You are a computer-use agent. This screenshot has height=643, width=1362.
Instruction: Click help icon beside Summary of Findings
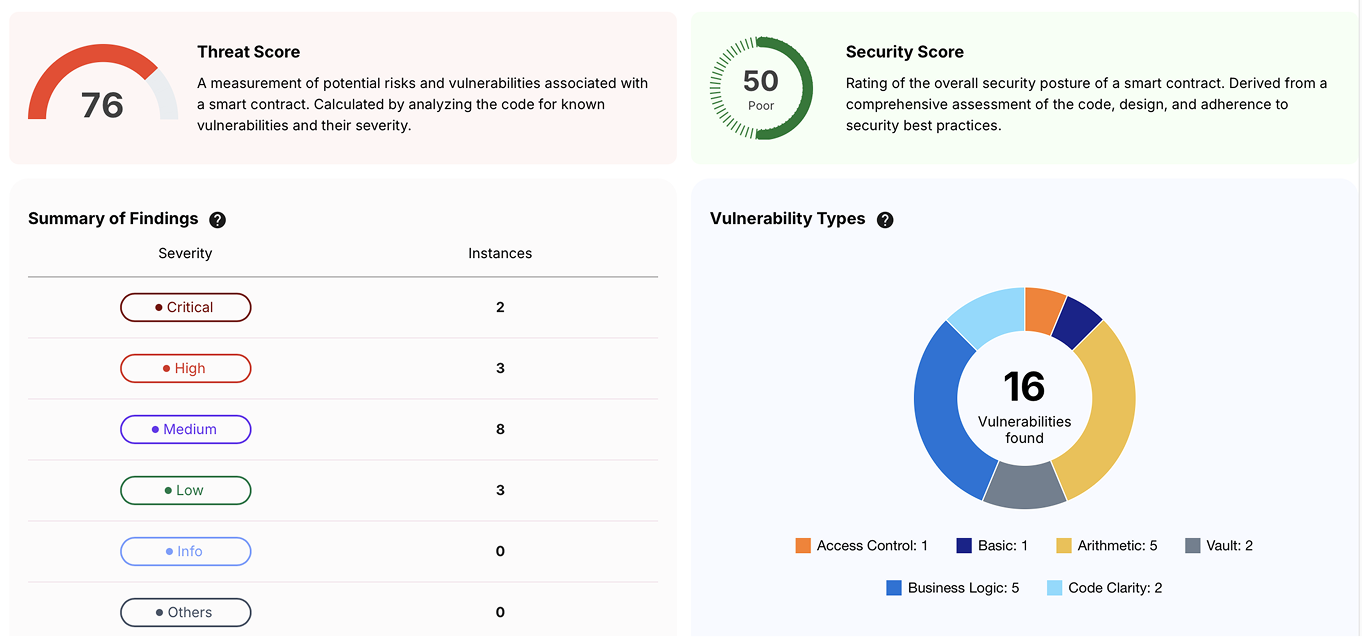pyautogui.click(x=217, y=220)
